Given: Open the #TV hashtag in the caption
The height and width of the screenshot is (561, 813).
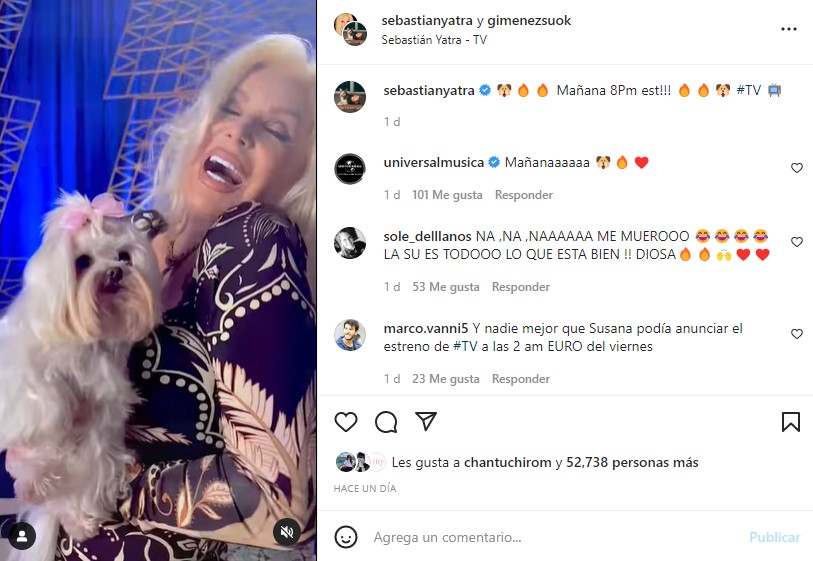Looking at the screenshot, I should click(749, 90).
